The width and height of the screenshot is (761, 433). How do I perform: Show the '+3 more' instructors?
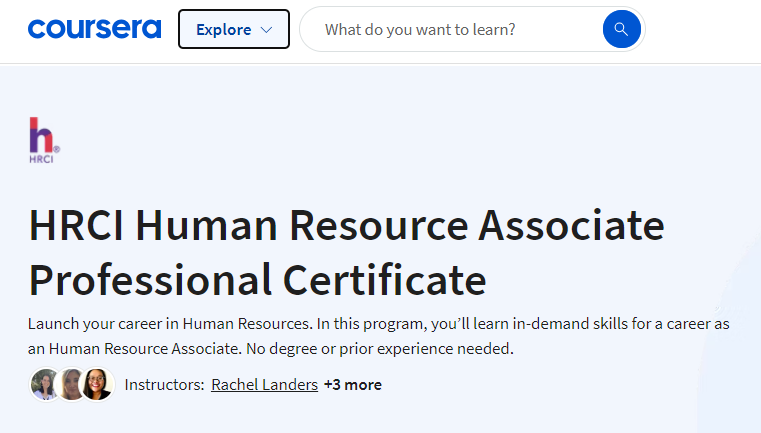[x=353, y=384]
